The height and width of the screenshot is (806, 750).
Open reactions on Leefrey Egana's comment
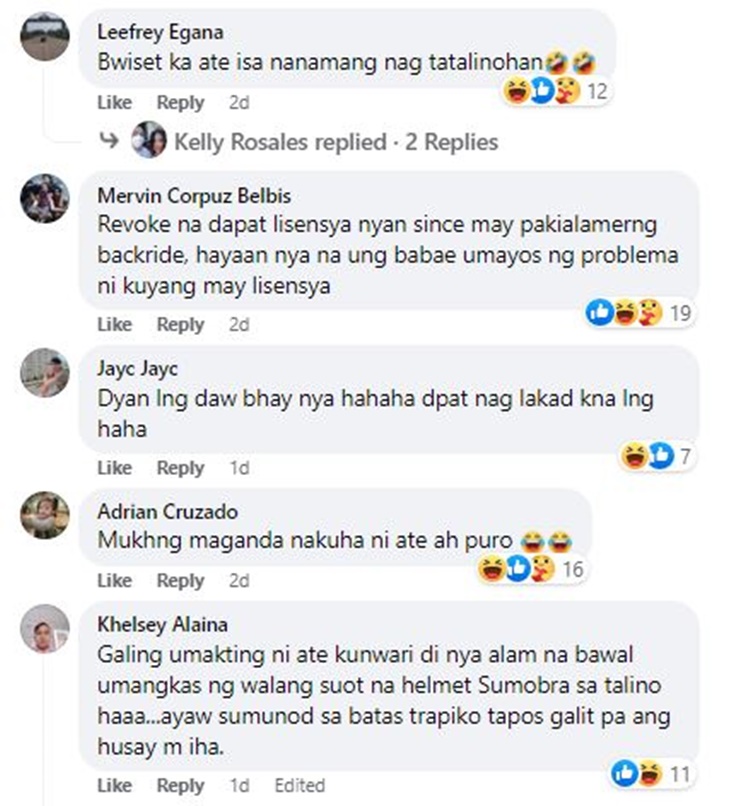[x=556, y=91]
